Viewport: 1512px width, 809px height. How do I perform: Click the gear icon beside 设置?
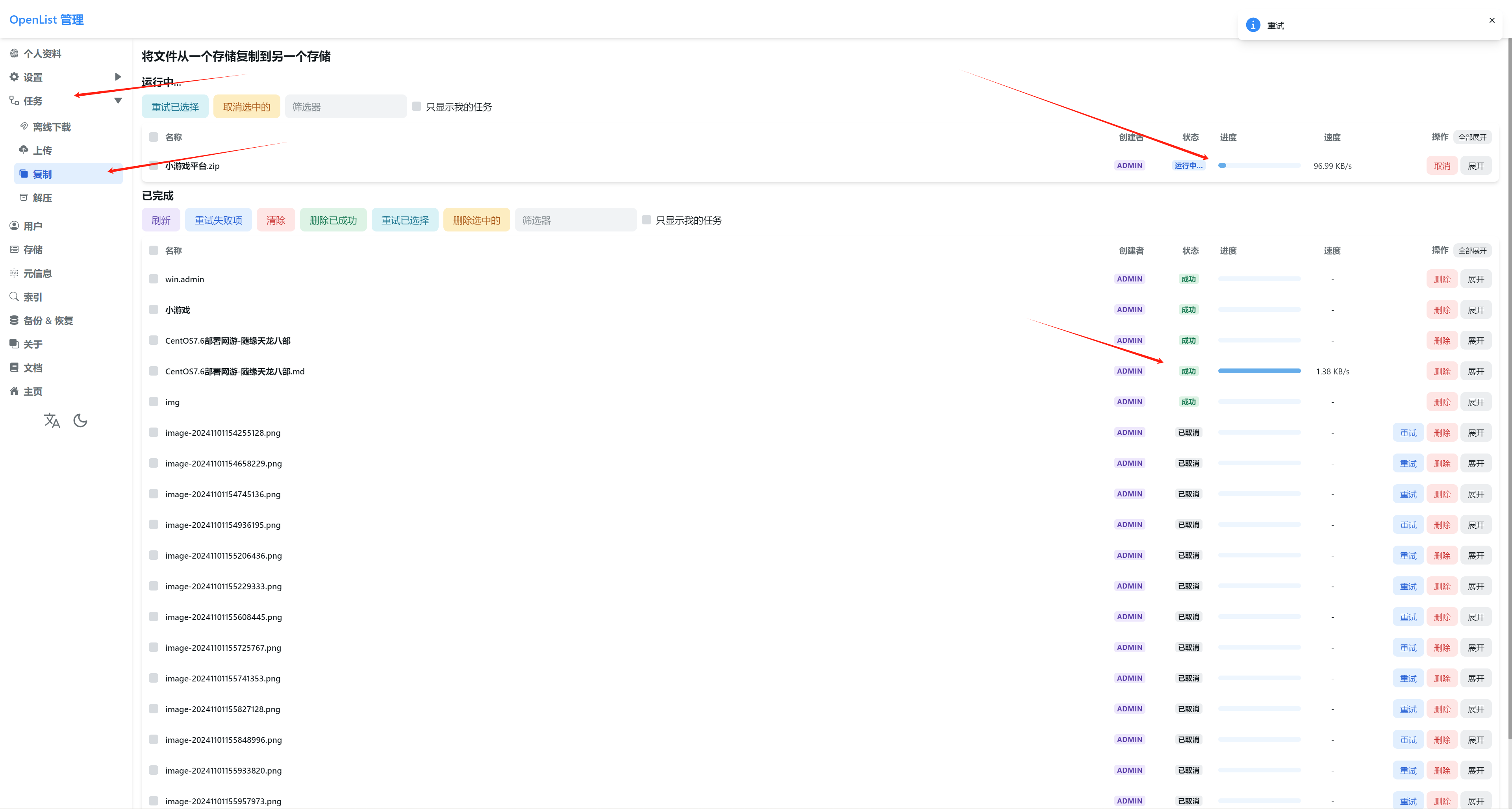[14, 77]
